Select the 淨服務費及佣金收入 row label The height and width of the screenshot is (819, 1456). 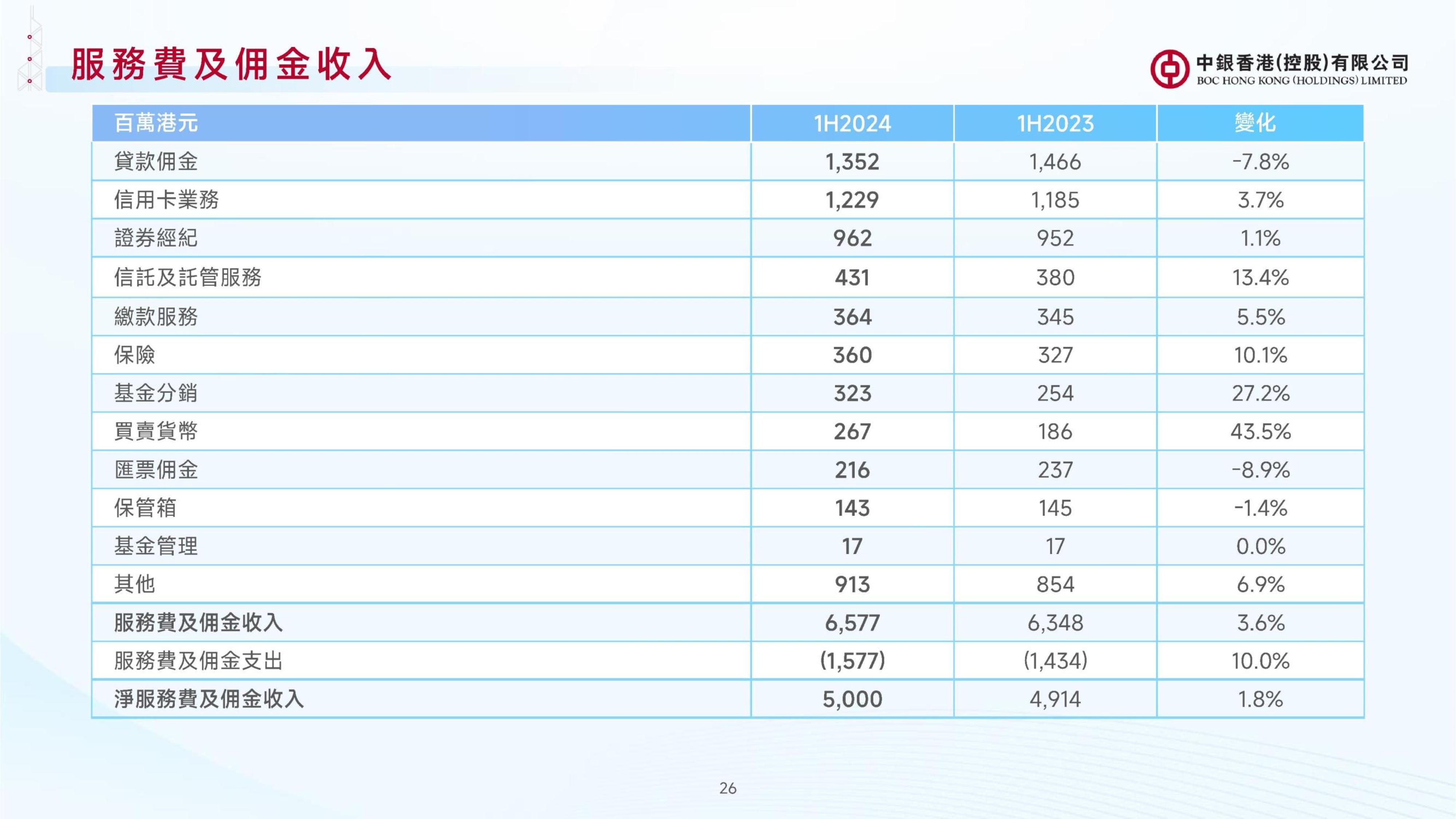(x=209, y=699)
